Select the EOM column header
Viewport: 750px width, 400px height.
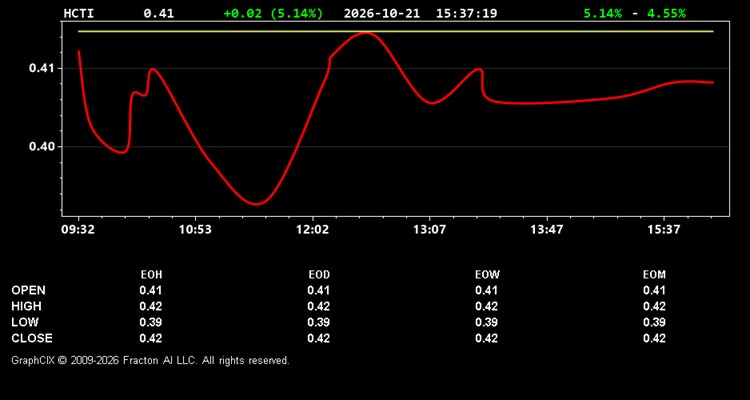pyautogui.click(x=654, y=275)
